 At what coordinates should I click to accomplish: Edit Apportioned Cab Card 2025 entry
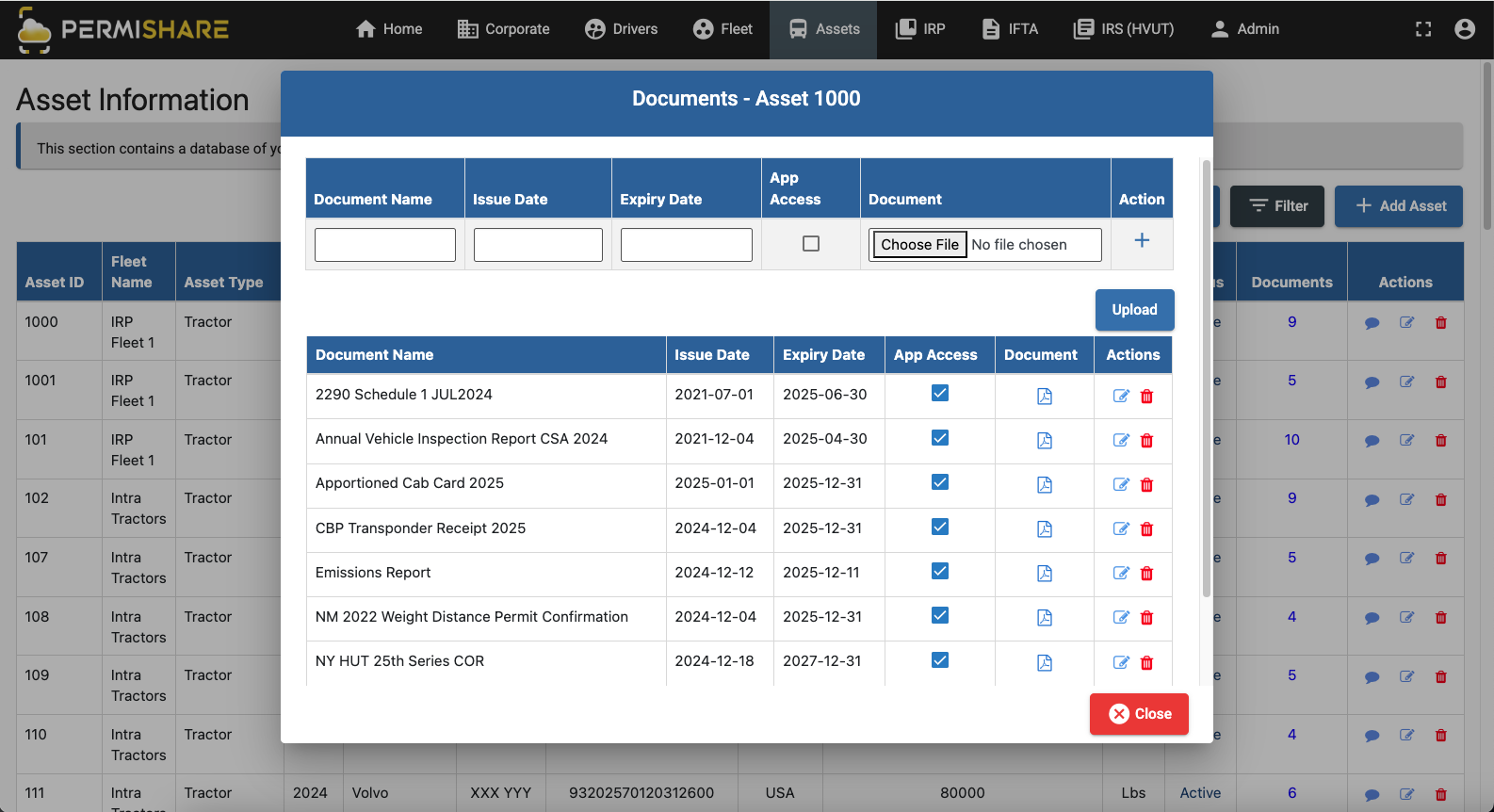1121,485
